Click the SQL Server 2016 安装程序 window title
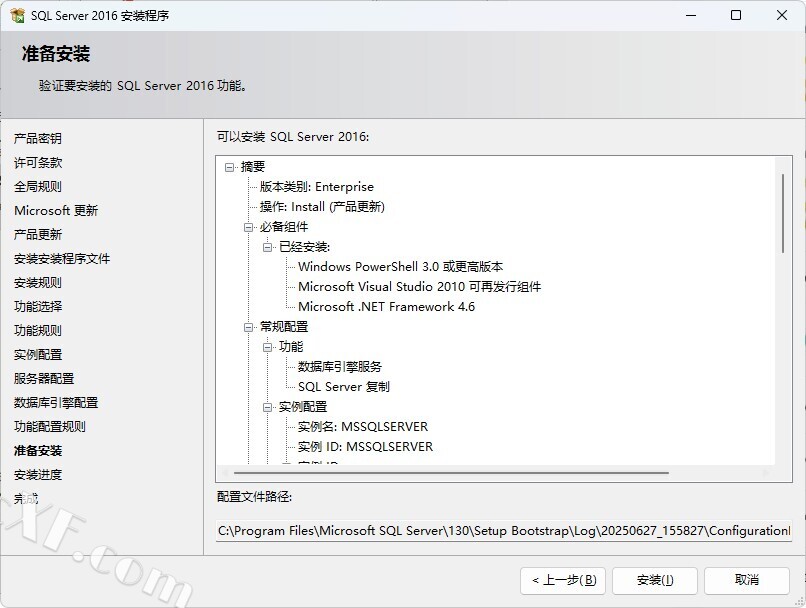Screen dimensions: 806x608 point(100,15)
